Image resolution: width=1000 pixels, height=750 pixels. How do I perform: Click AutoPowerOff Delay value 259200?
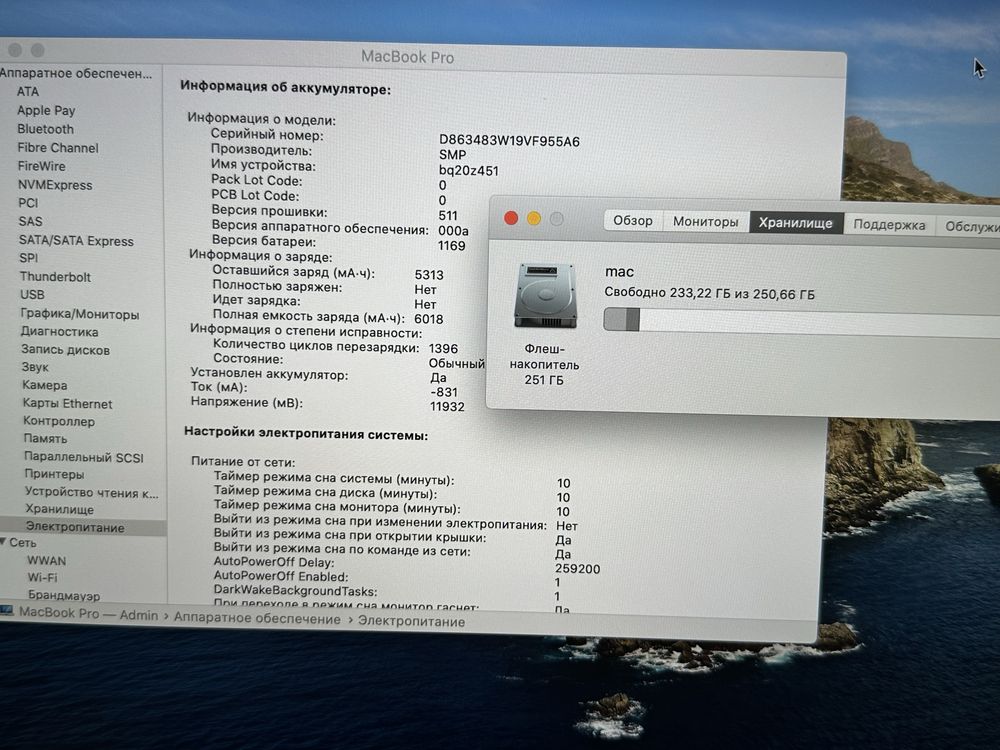click(x=577, y=568)
